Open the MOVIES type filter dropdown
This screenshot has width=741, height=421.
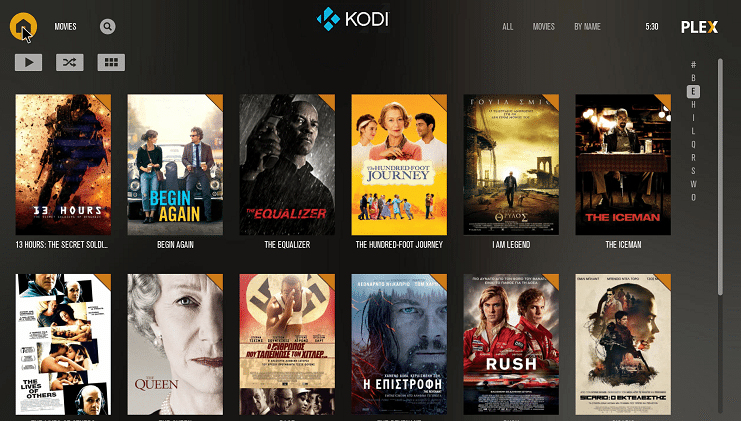(x=543, y=27)
